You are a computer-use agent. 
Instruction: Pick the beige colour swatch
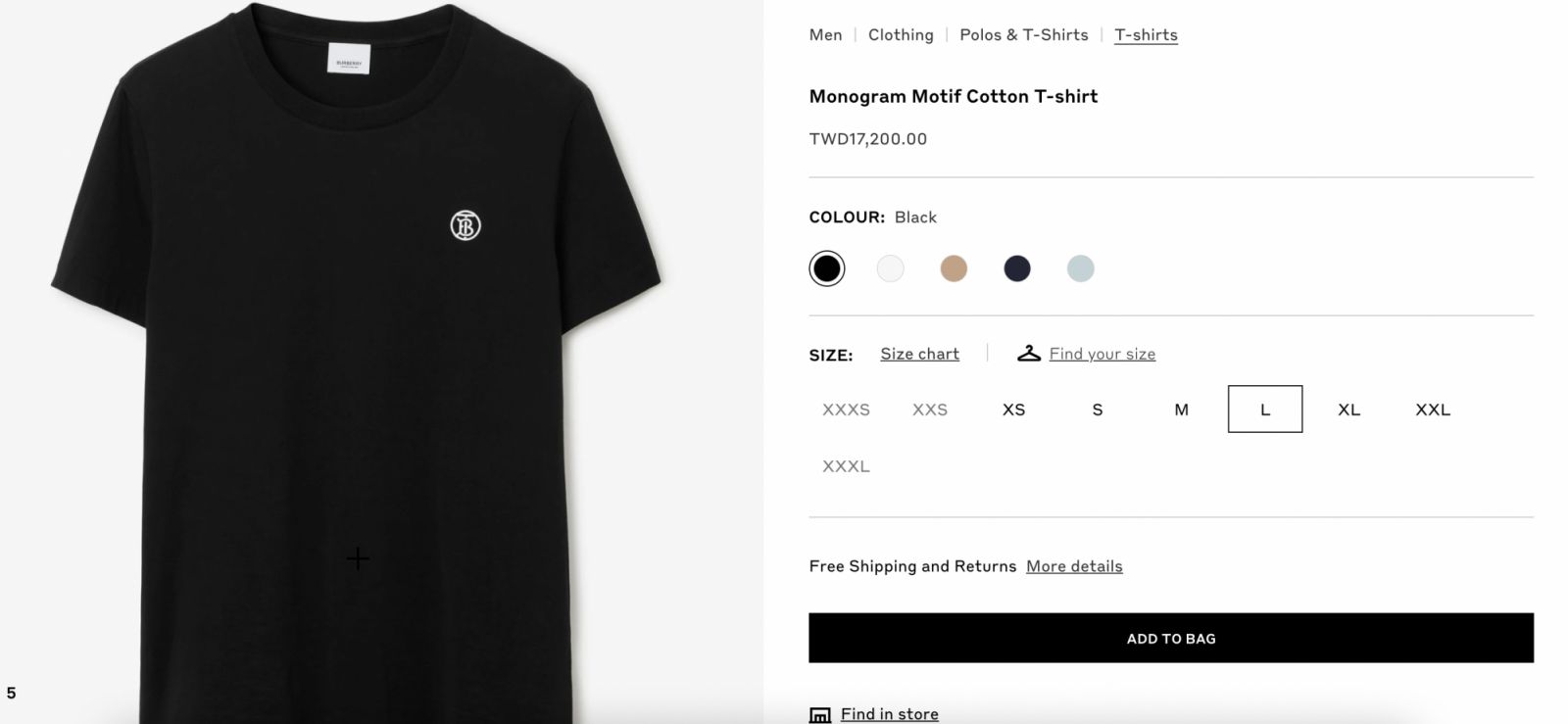tap(954, 268)
